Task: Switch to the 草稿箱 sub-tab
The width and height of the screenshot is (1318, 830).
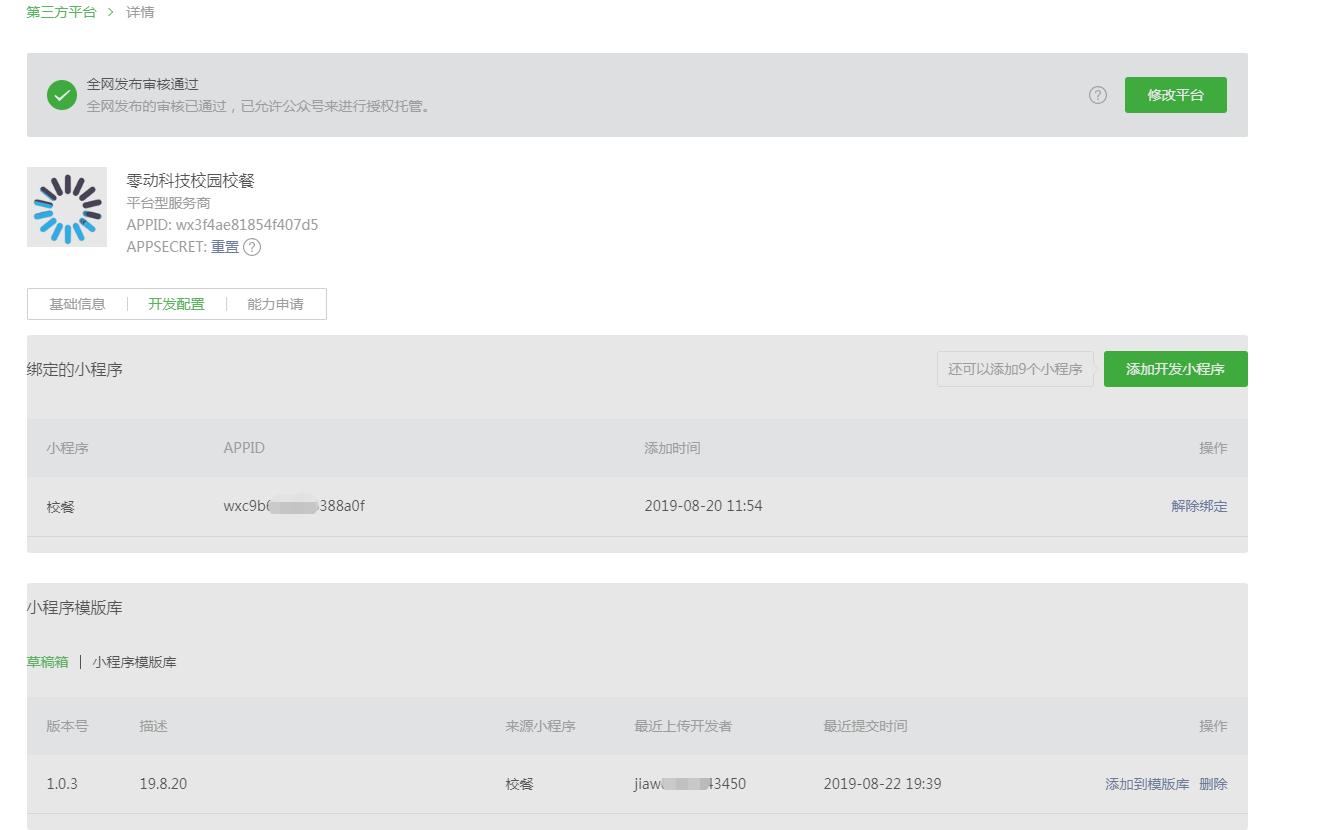Action: 48,662
